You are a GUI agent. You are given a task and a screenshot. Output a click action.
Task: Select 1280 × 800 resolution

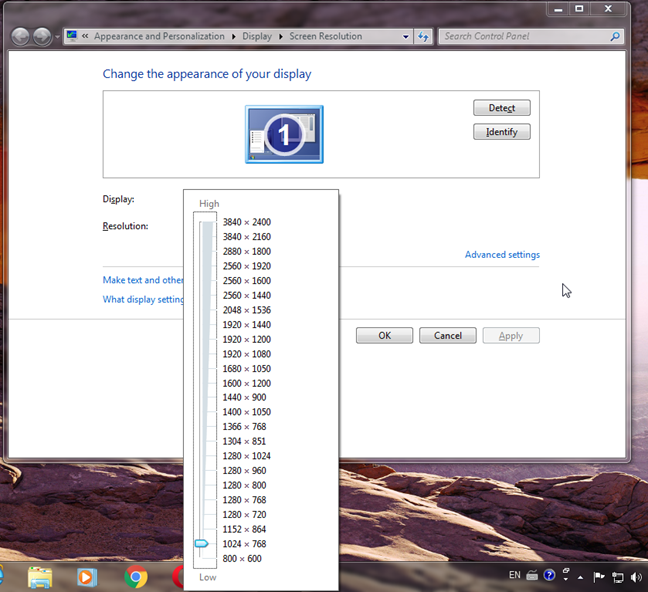[244, 485]
